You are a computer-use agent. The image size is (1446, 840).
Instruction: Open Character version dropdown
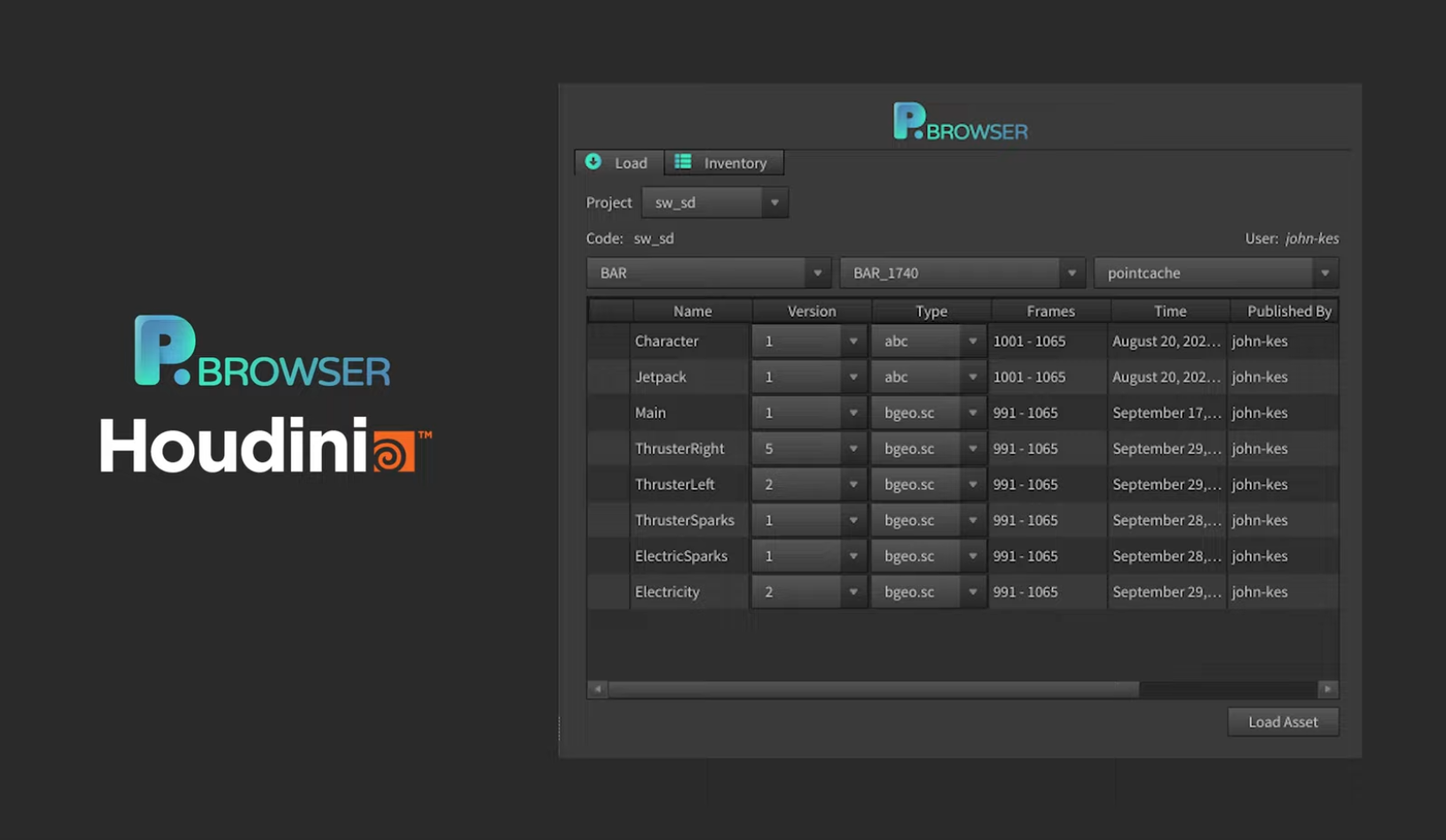coord(809,341)
